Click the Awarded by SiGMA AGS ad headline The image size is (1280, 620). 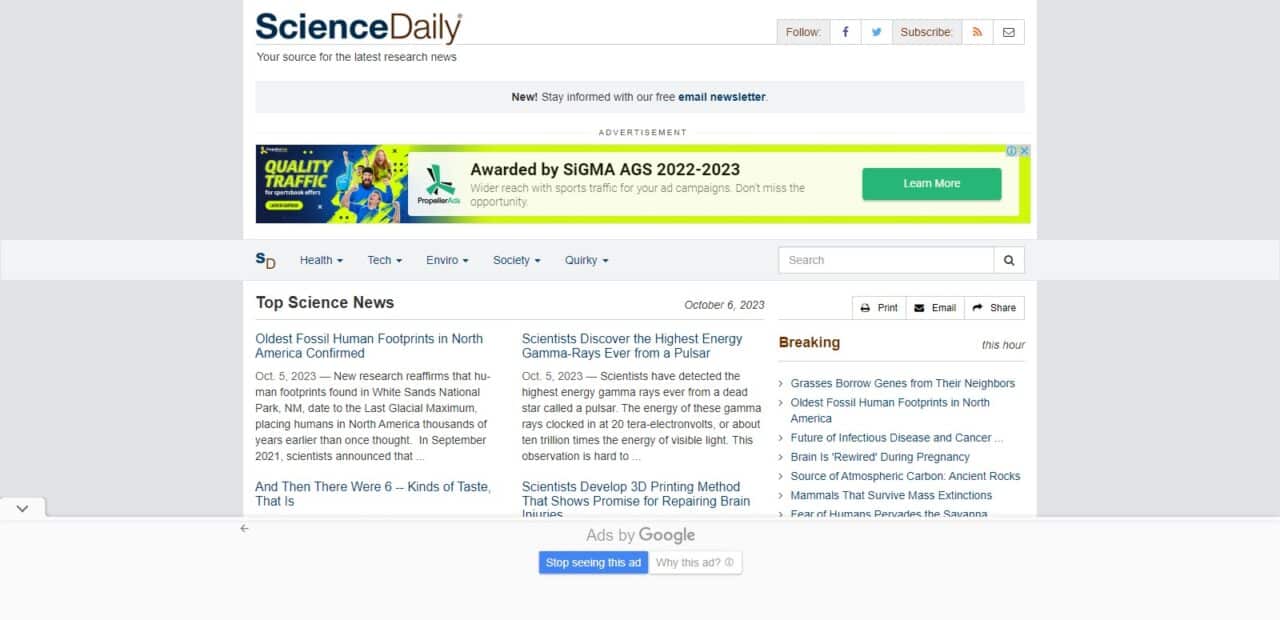click(605, 169)
